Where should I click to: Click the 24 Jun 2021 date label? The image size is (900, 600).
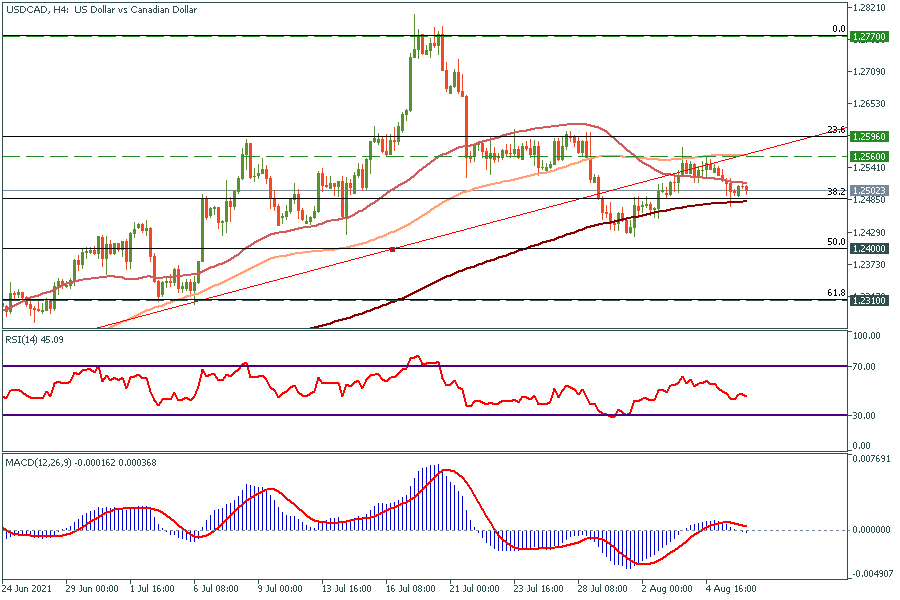27,590
